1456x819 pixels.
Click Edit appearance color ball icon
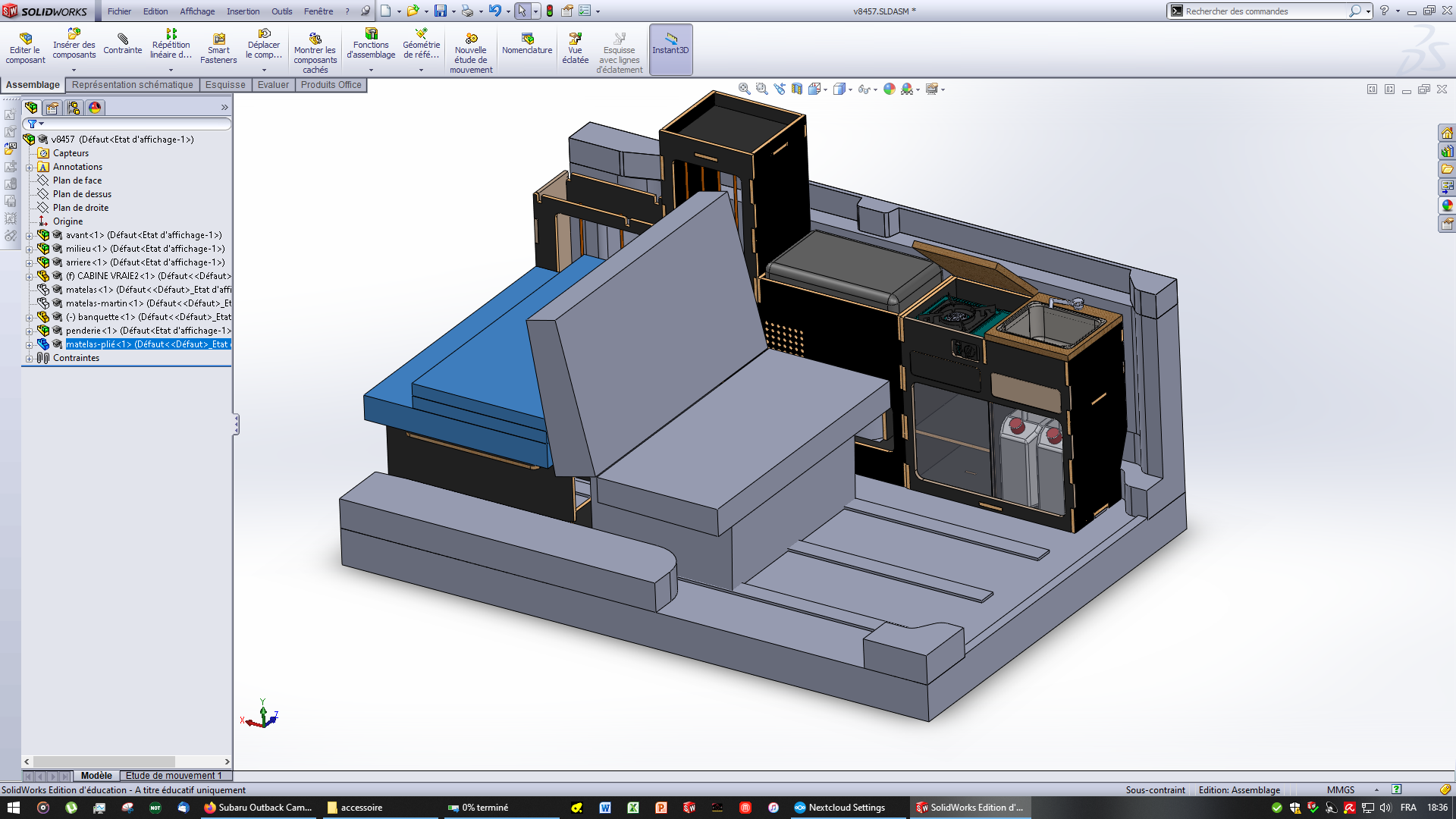point(889,89)
